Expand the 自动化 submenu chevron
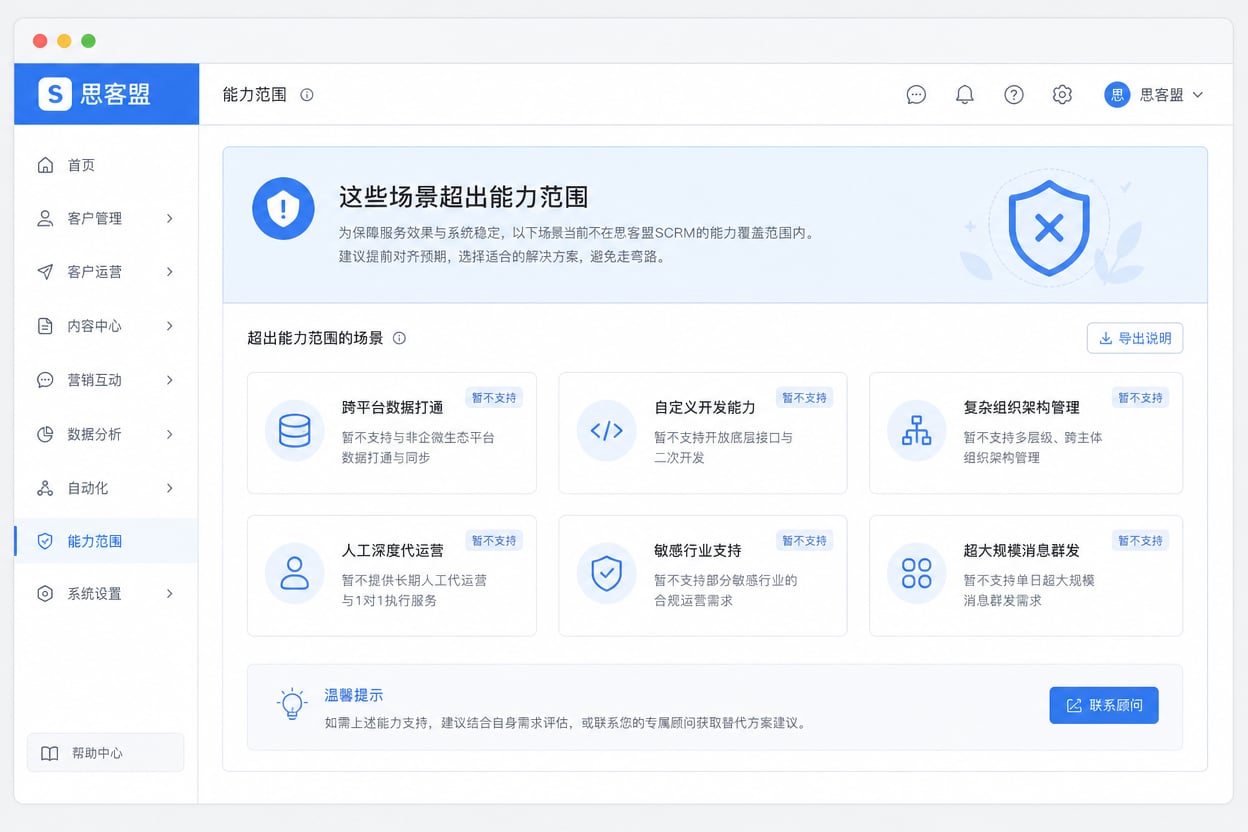The height and width of the screenshot is (832, 1248). pyautogui.click(x=170, y=488)
